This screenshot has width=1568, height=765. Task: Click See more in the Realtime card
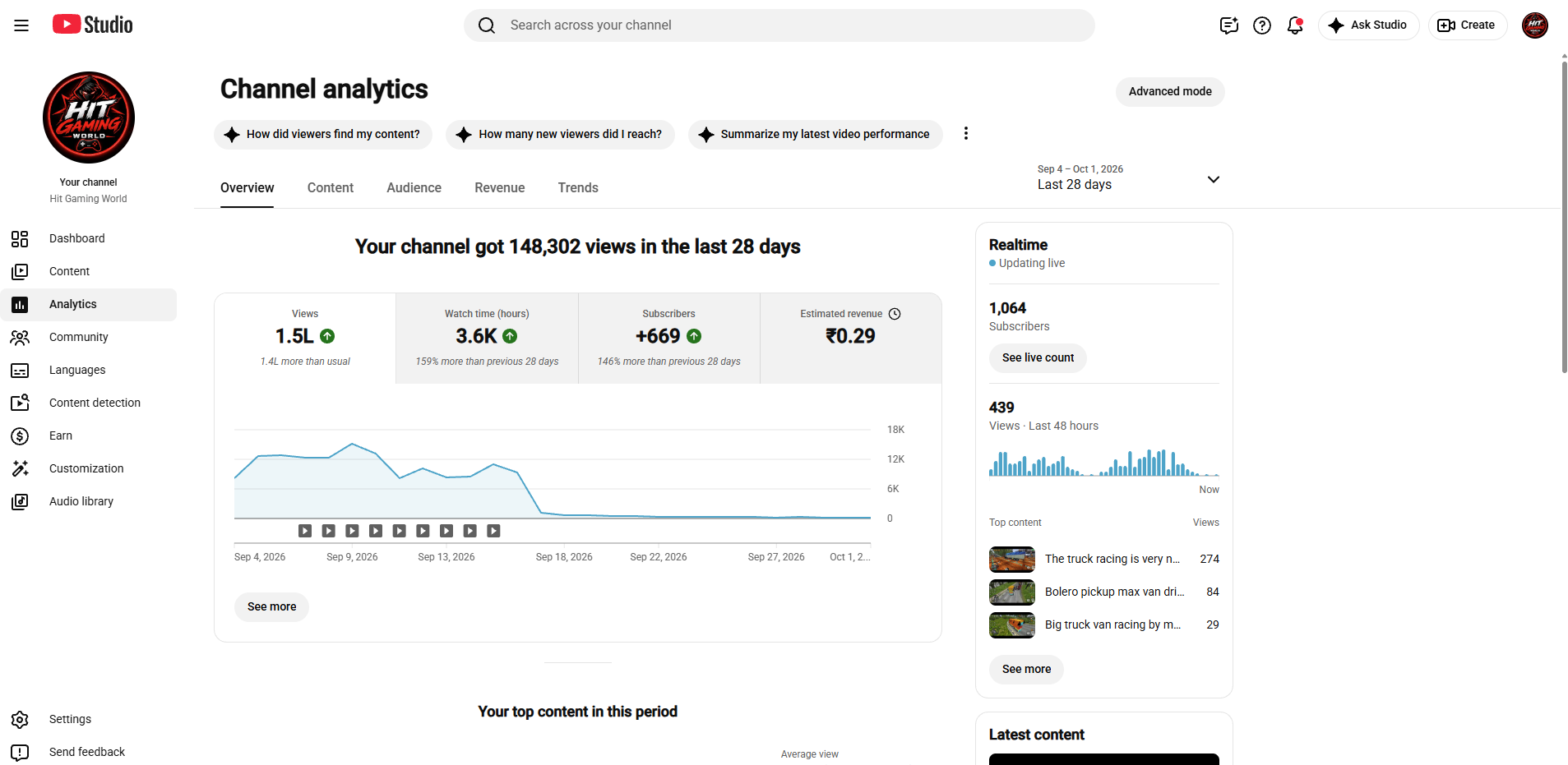pyautogui.click(x=1026, y=669)
